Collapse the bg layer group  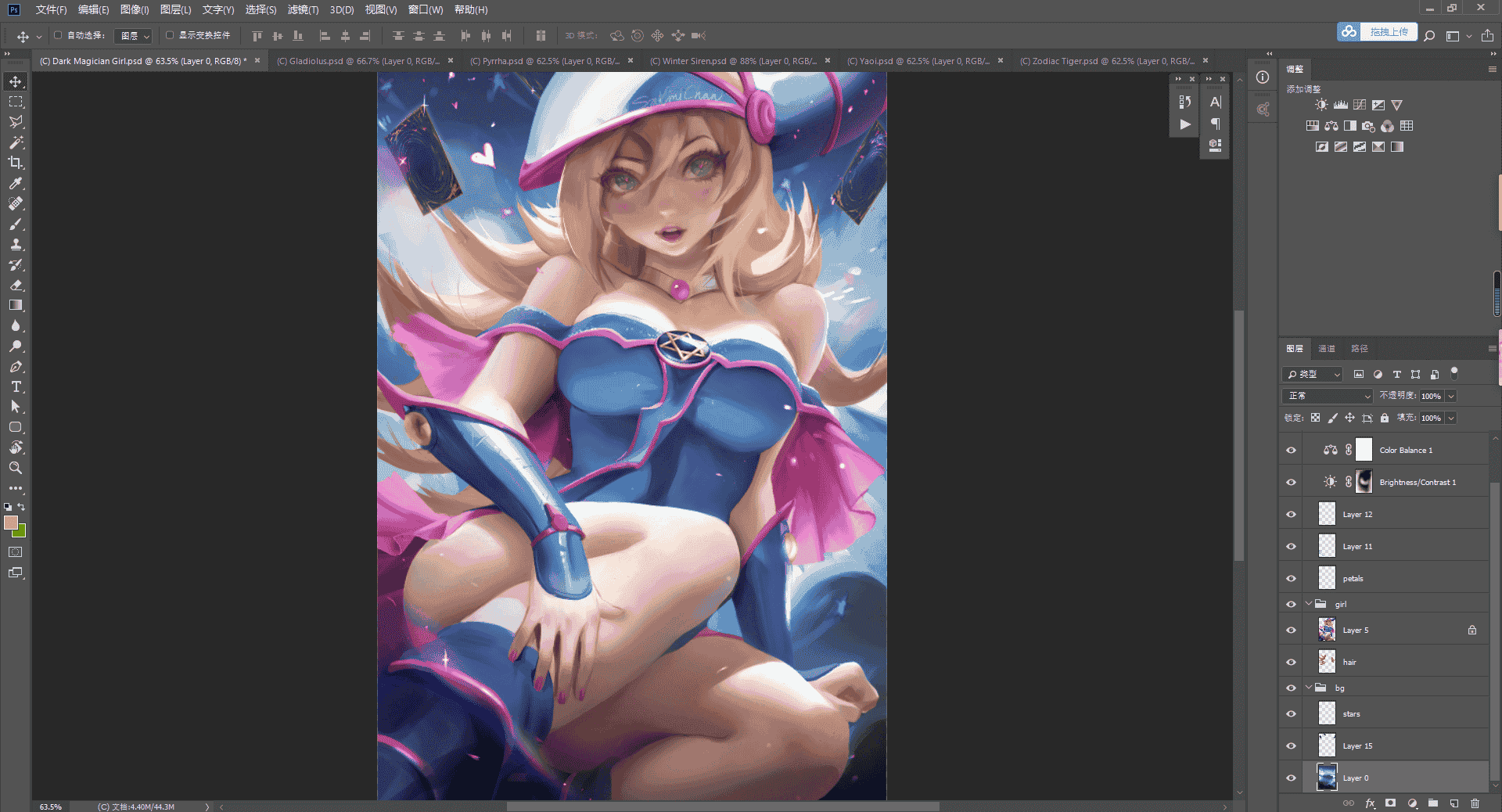[1309, 688]
